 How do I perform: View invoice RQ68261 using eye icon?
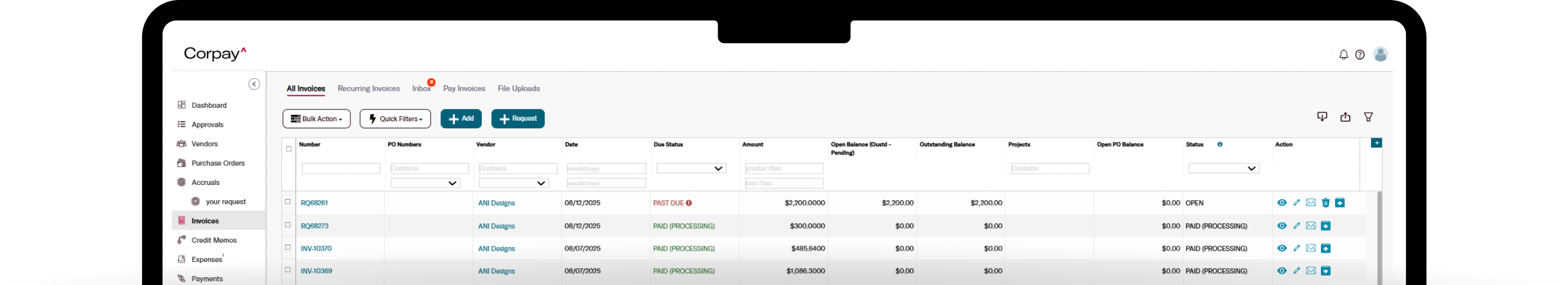[1281, 203]
